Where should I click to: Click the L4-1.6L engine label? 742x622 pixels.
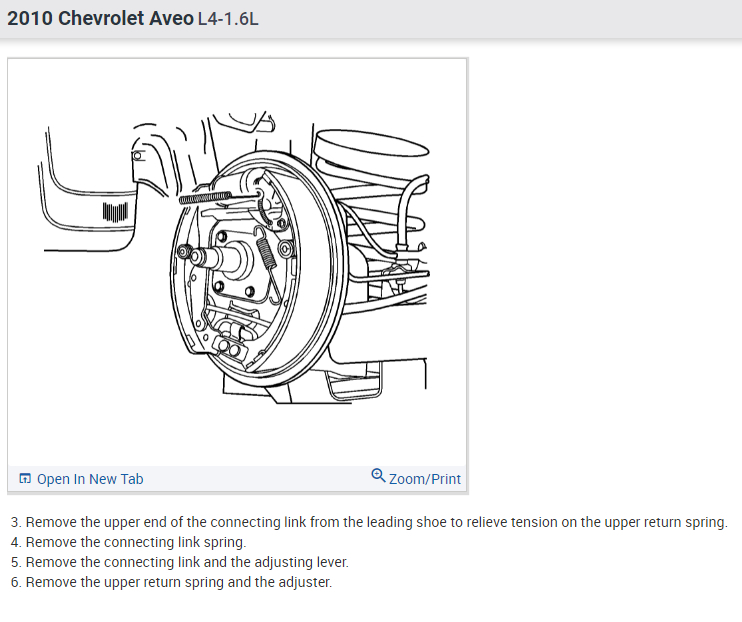(228, 19)
